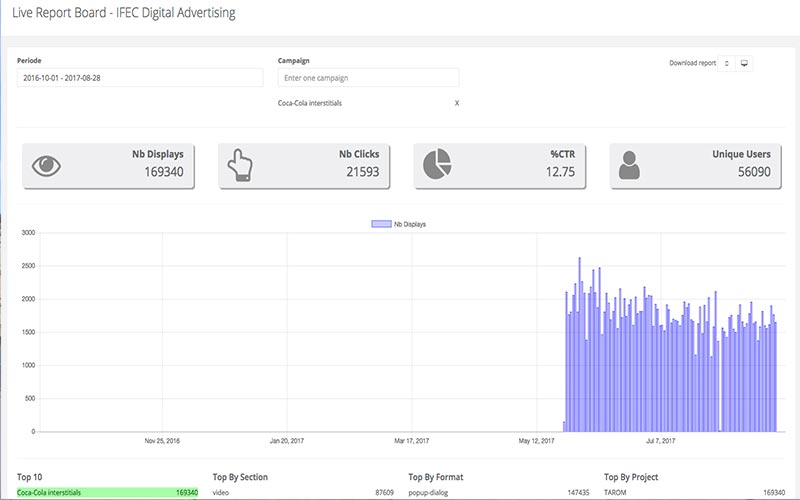This screenshot has height=500, width=800.
Task: Click the May 12, 2017 axis label
Action: click(x=536, y=441)
